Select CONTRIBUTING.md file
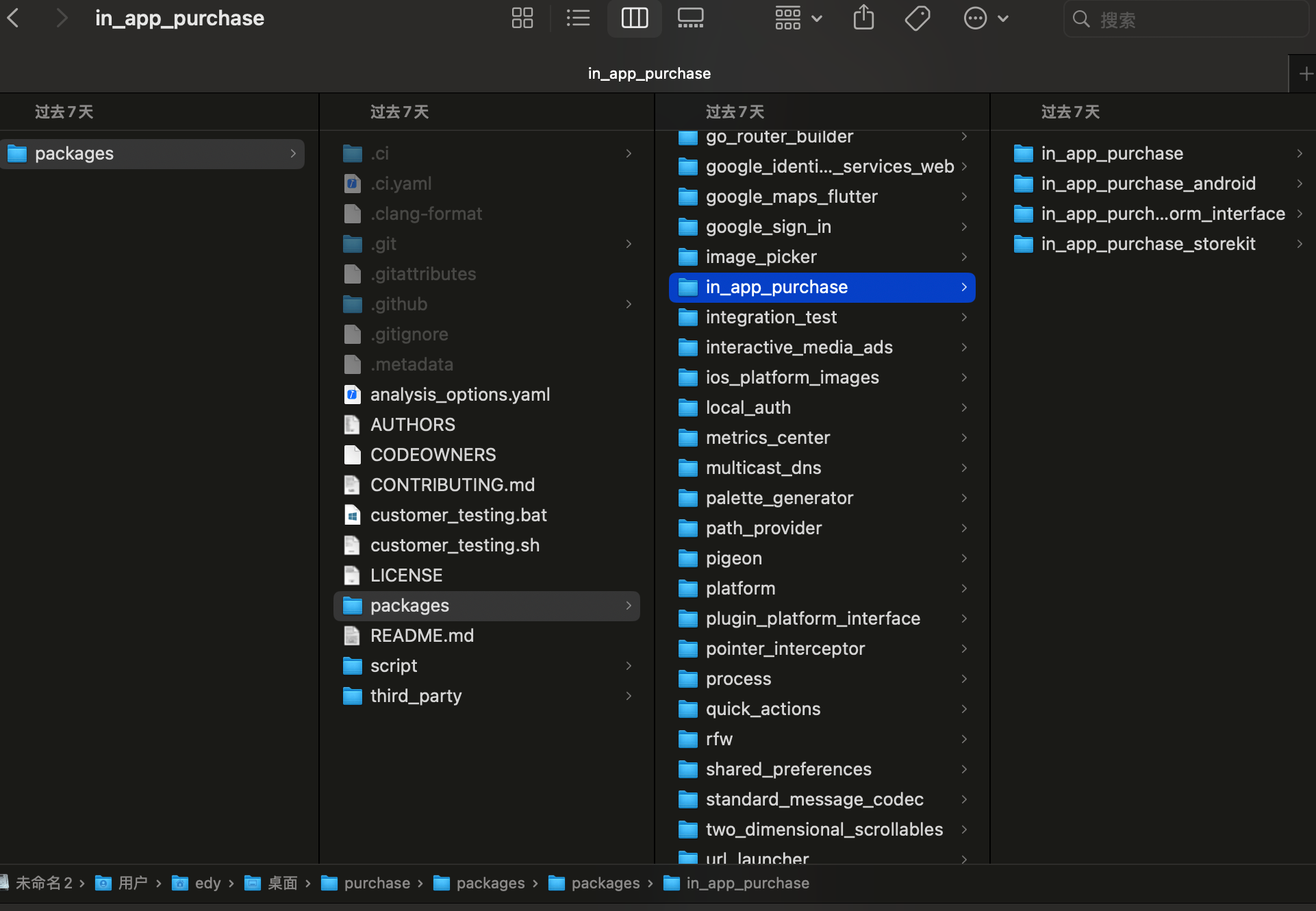 click(487, 485)
